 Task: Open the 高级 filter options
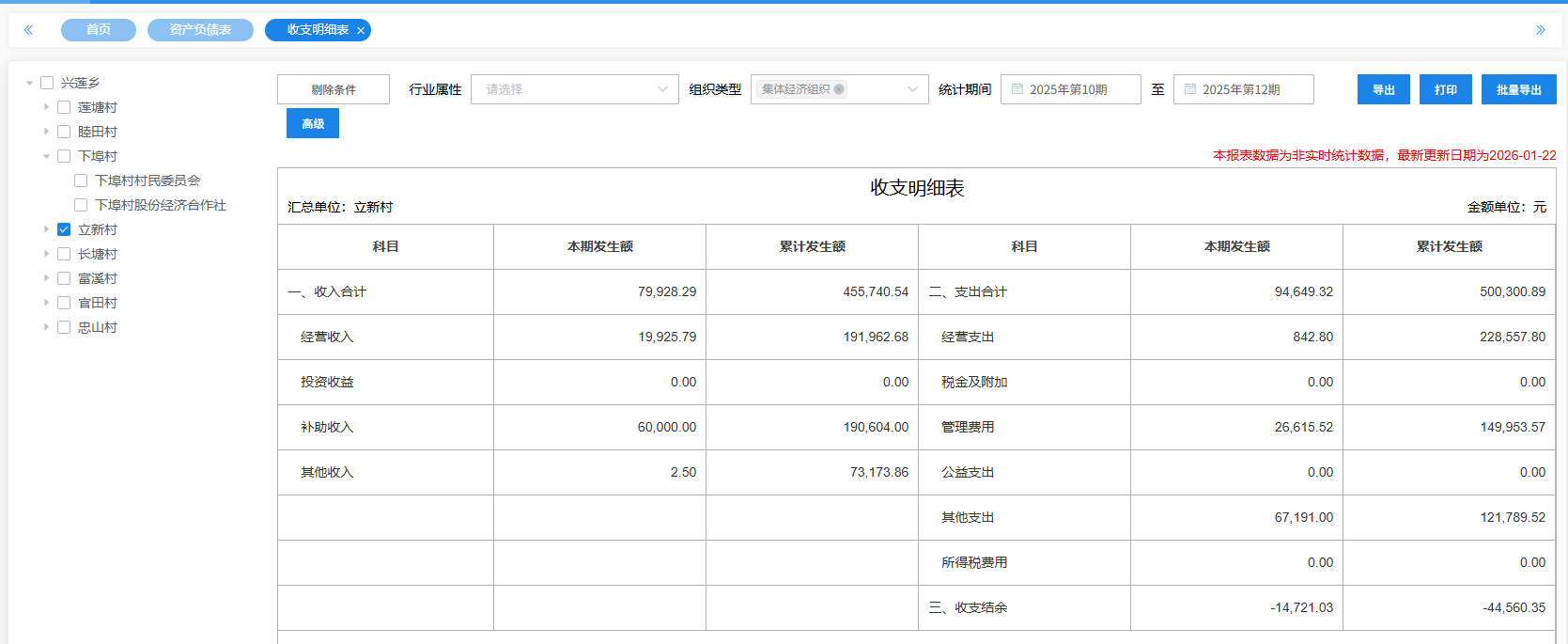click(x=313, y=123)
